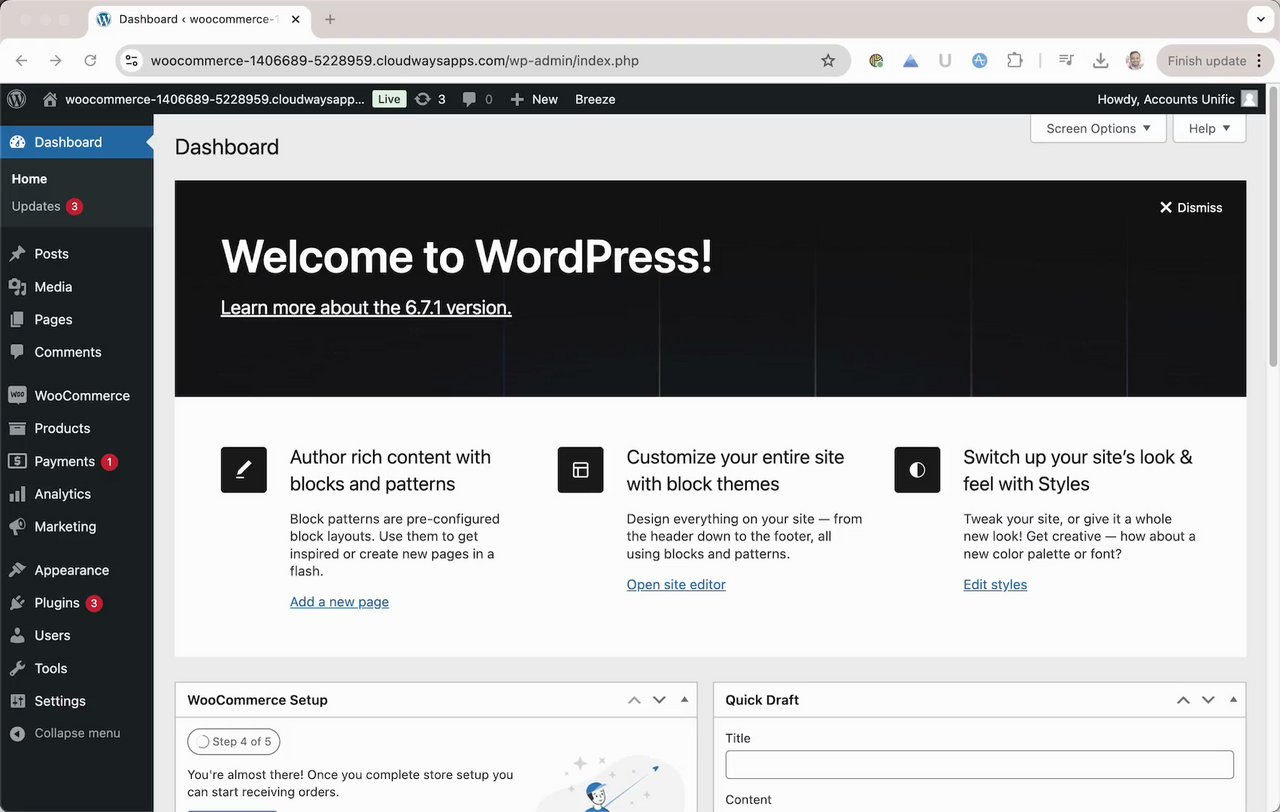The image size is (1280, 812).
Task: Open the Chrome profile avatar
Action: [1134, 61]
